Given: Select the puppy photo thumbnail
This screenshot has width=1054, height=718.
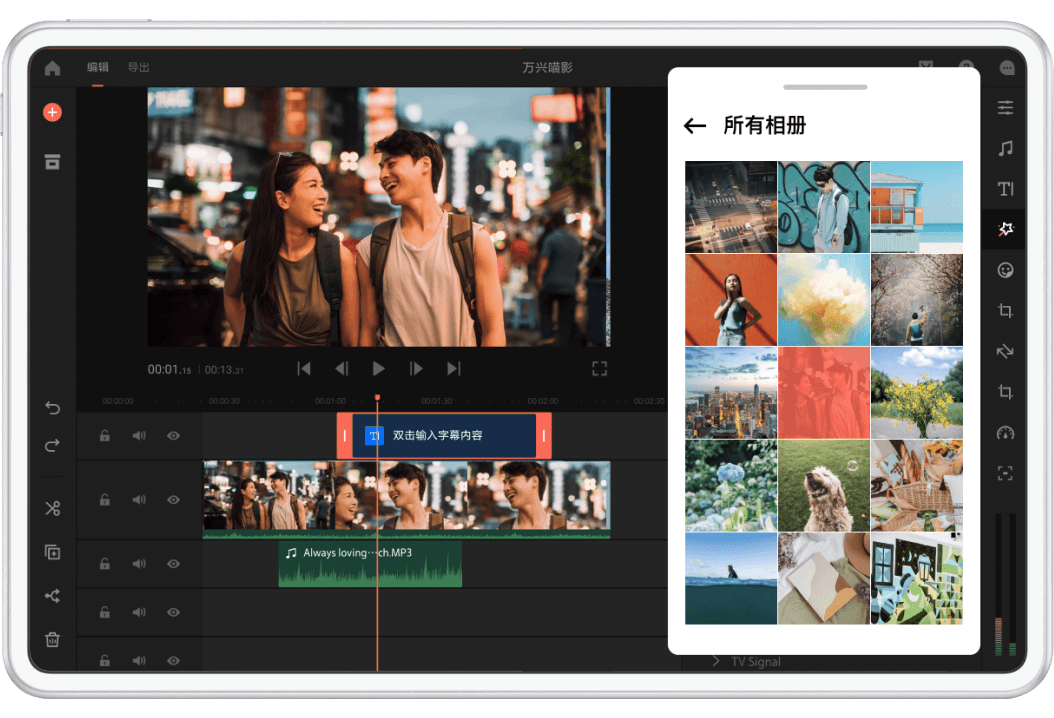Looking at the screenshot, I should 824,486.
